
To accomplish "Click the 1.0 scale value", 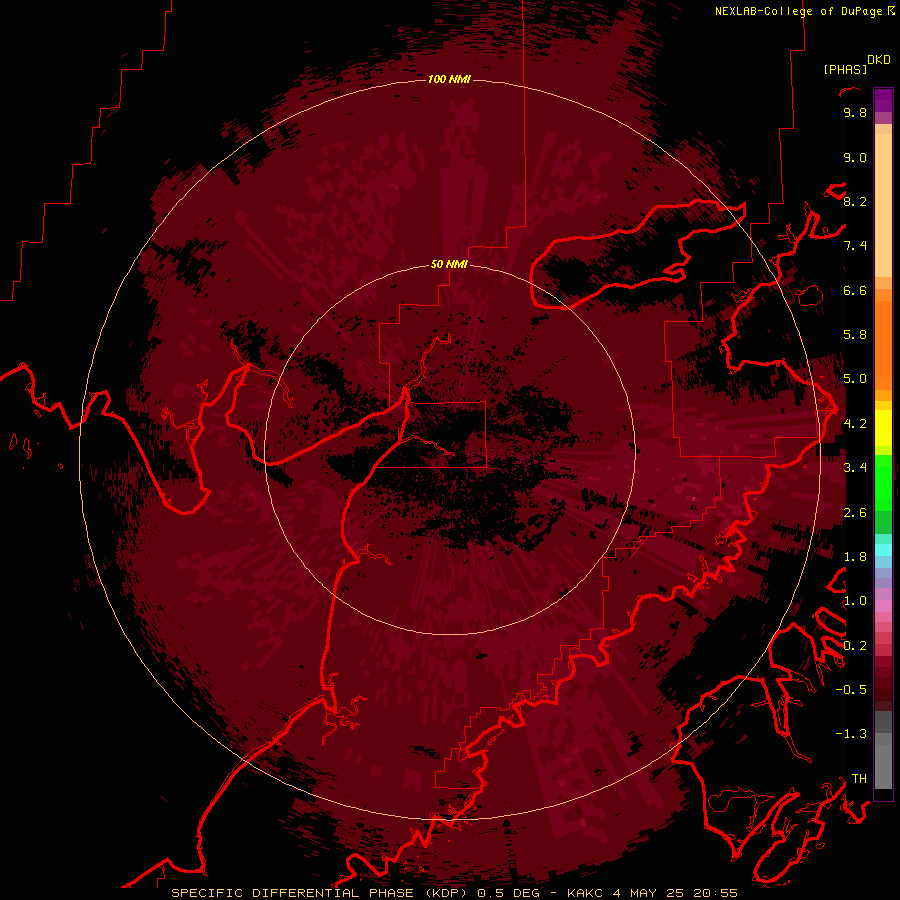I will coord(855,602).
